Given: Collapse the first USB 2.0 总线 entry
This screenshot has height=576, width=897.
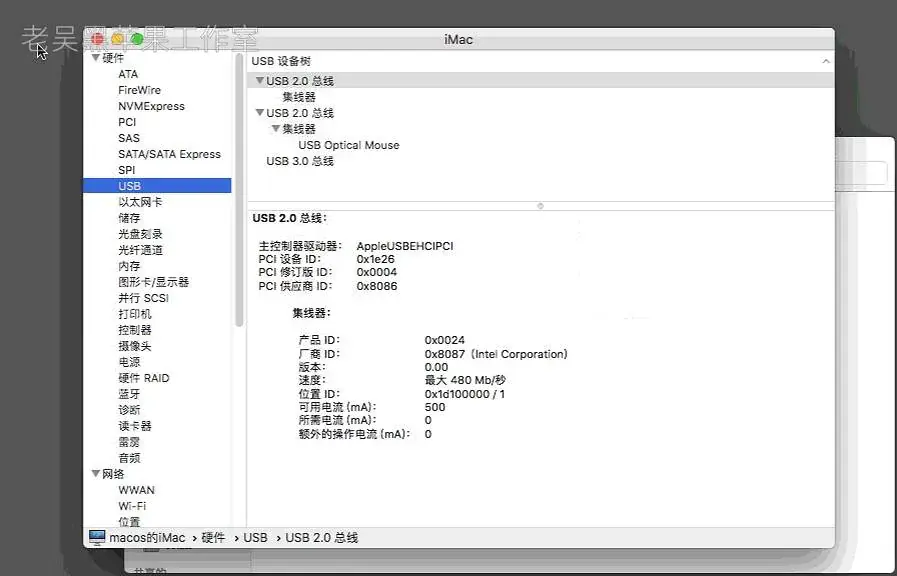Looking at the screenshot, I should pos(260,81).
